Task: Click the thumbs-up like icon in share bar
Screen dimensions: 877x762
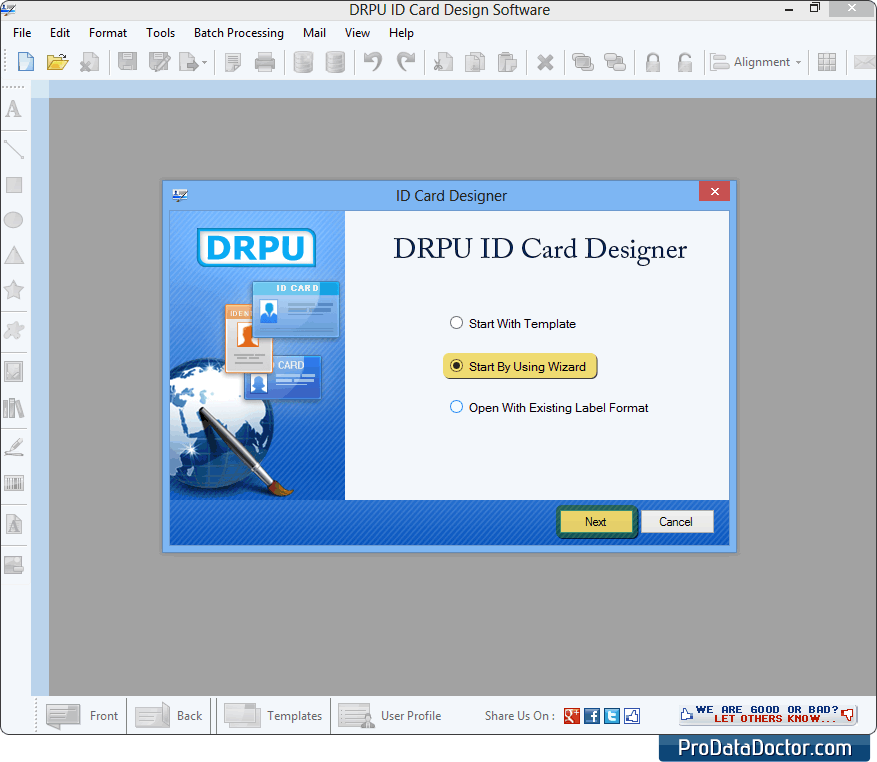Action: (x=632, y=716)
